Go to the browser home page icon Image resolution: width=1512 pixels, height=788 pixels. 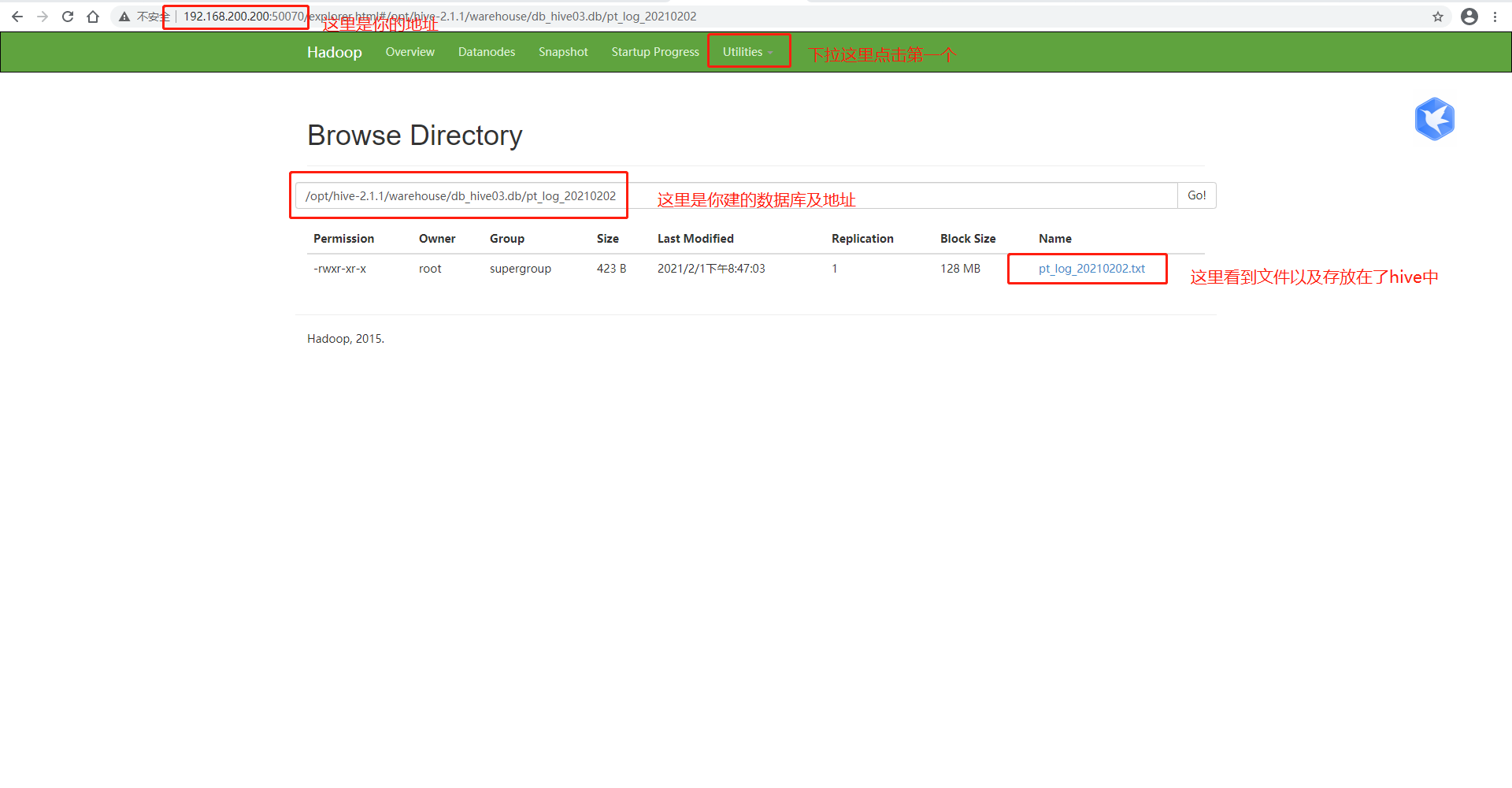(93, 17)
